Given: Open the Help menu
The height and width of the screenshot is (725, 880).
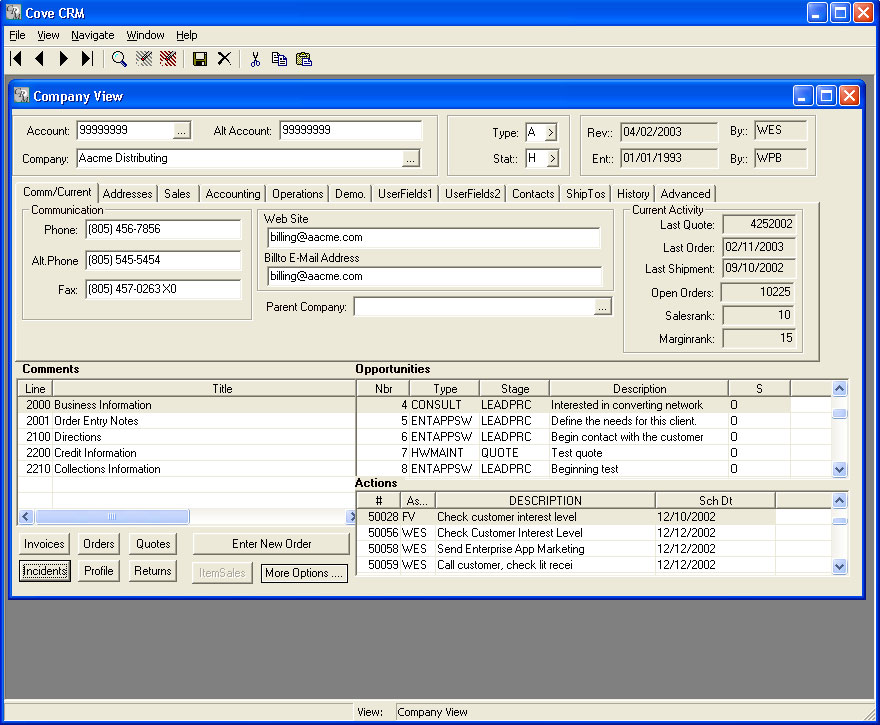Looking at the screenshot, I should (x=187, y=35).
